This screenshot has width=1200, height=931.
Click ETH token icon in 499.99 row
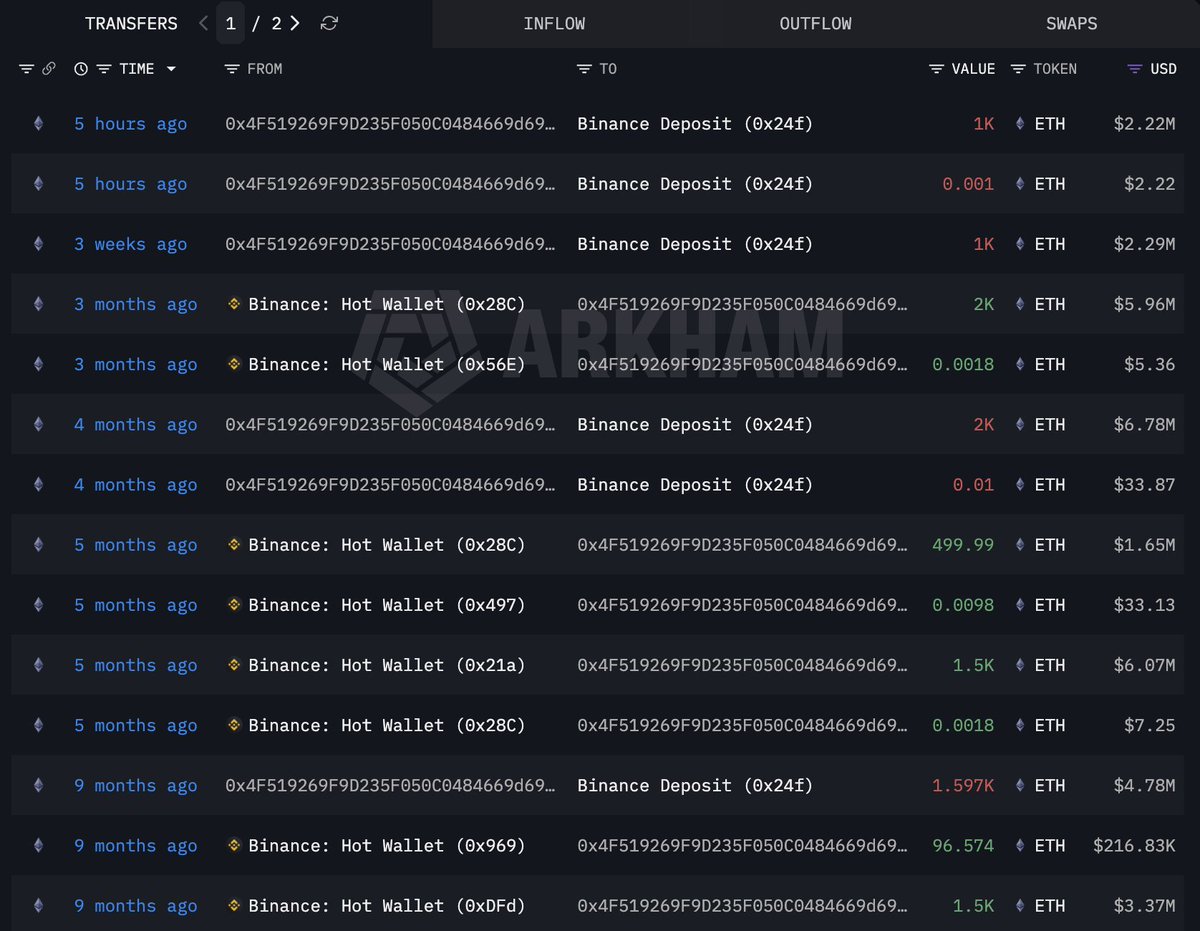(1020, 545)
